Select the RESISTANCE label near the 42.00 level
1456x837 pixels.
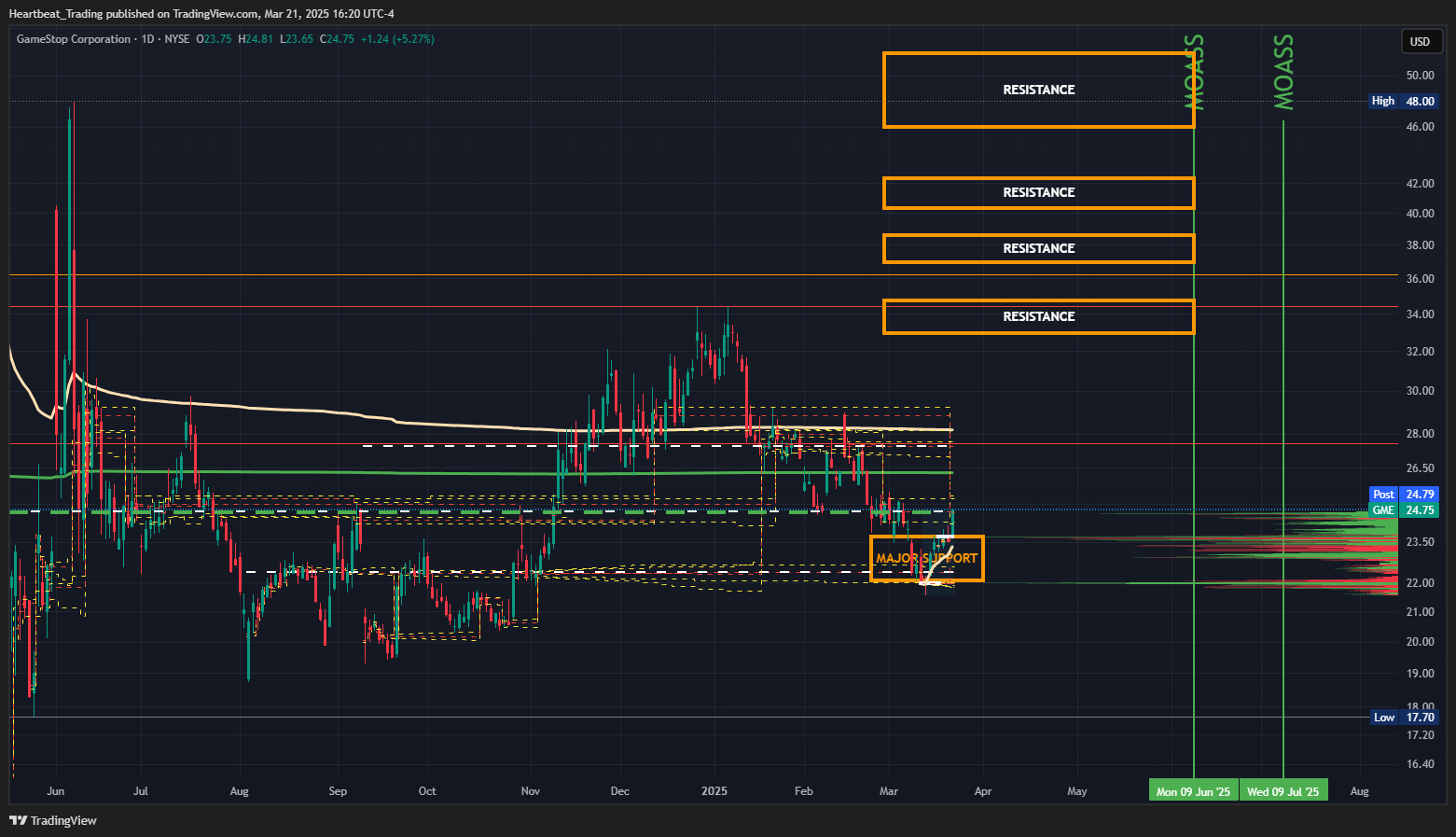tap(1039, 192)
